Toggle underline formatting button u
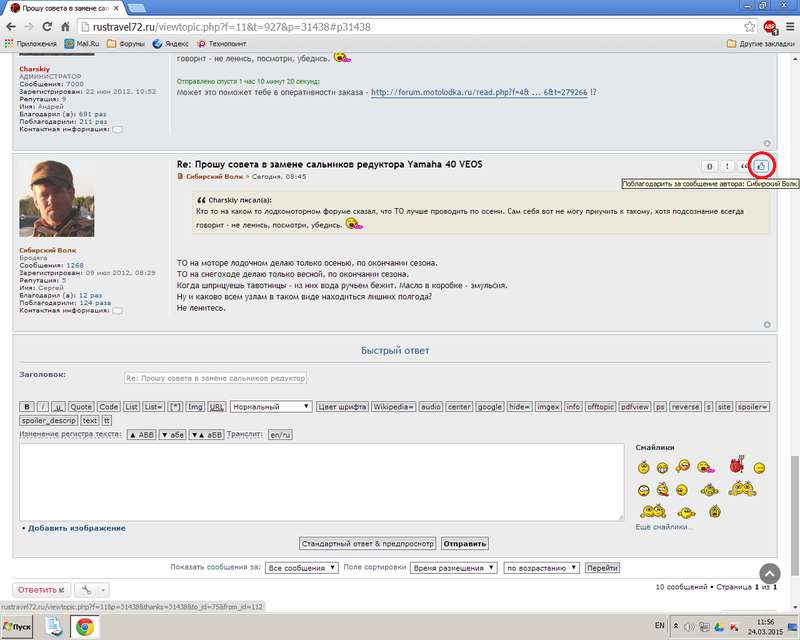800x640 pixels. (x=58, y=407)
